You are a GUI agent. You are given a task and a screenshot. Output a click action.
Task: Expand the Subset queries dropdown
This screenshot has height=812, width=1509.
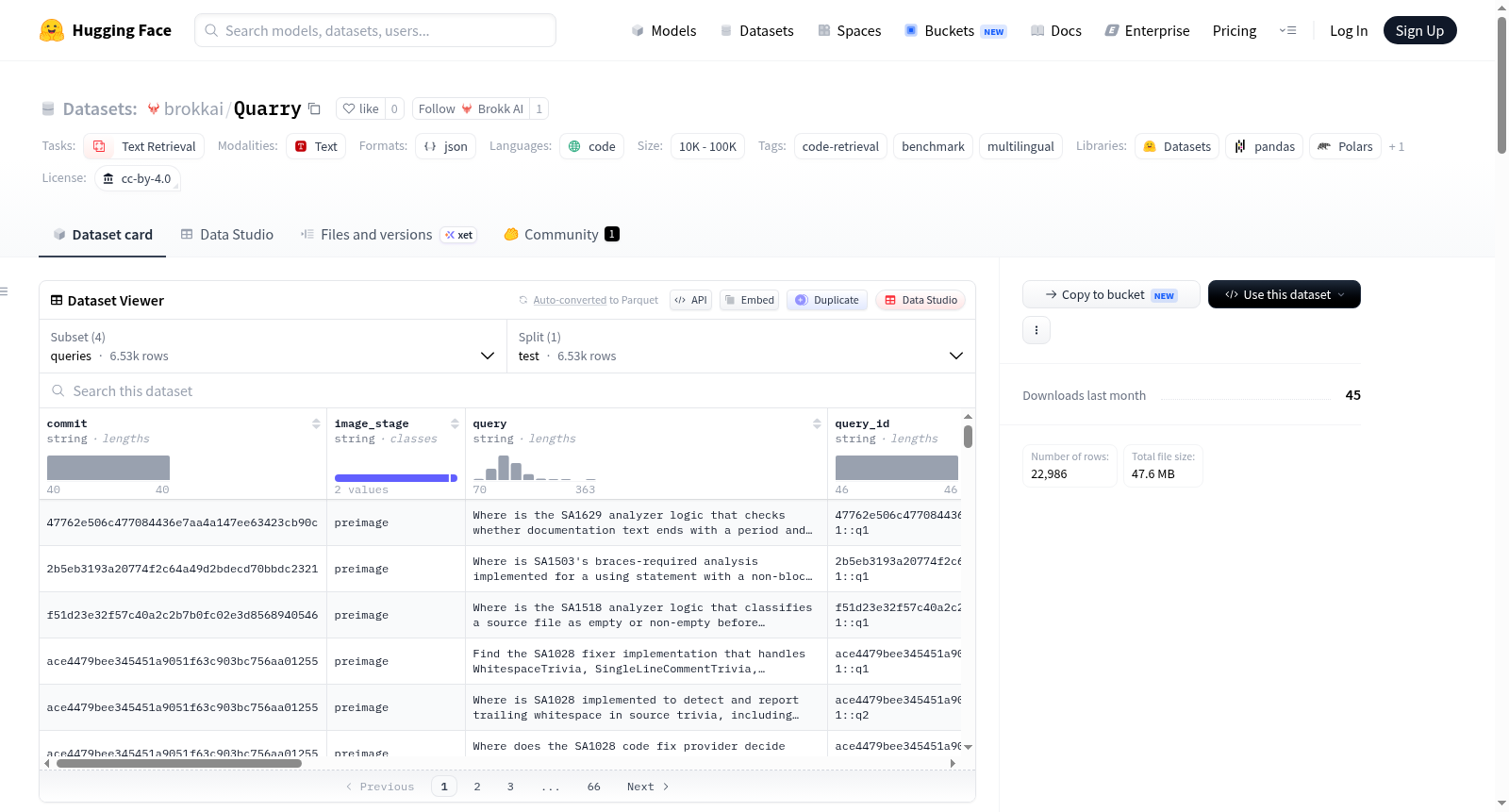pyautogui.click(x=274, y=346)
